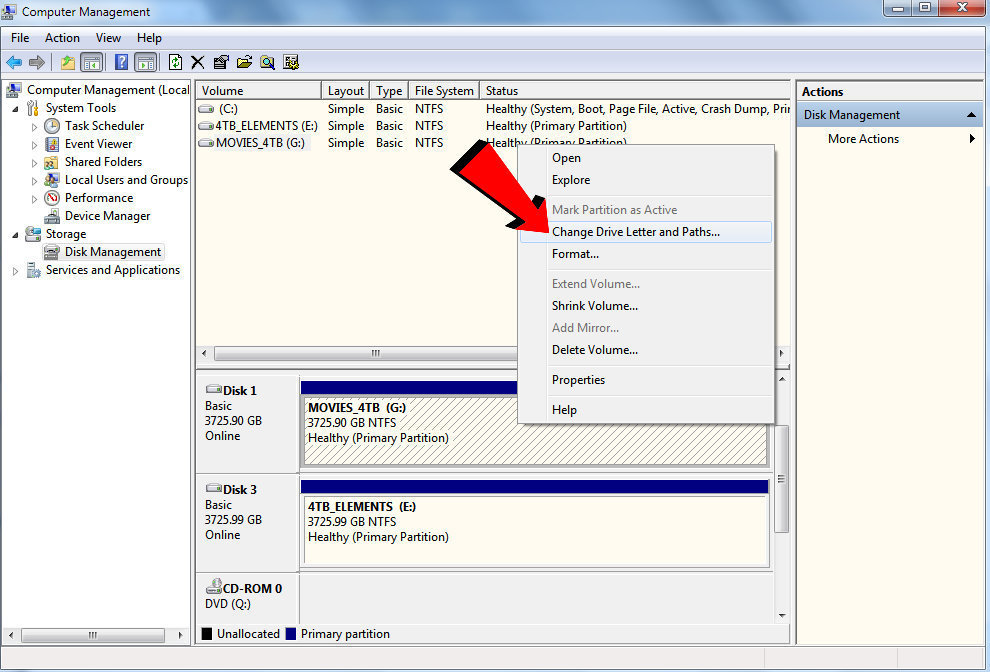
Task: Expand Local Users and Groups arrow
Action: coord(35,181)
